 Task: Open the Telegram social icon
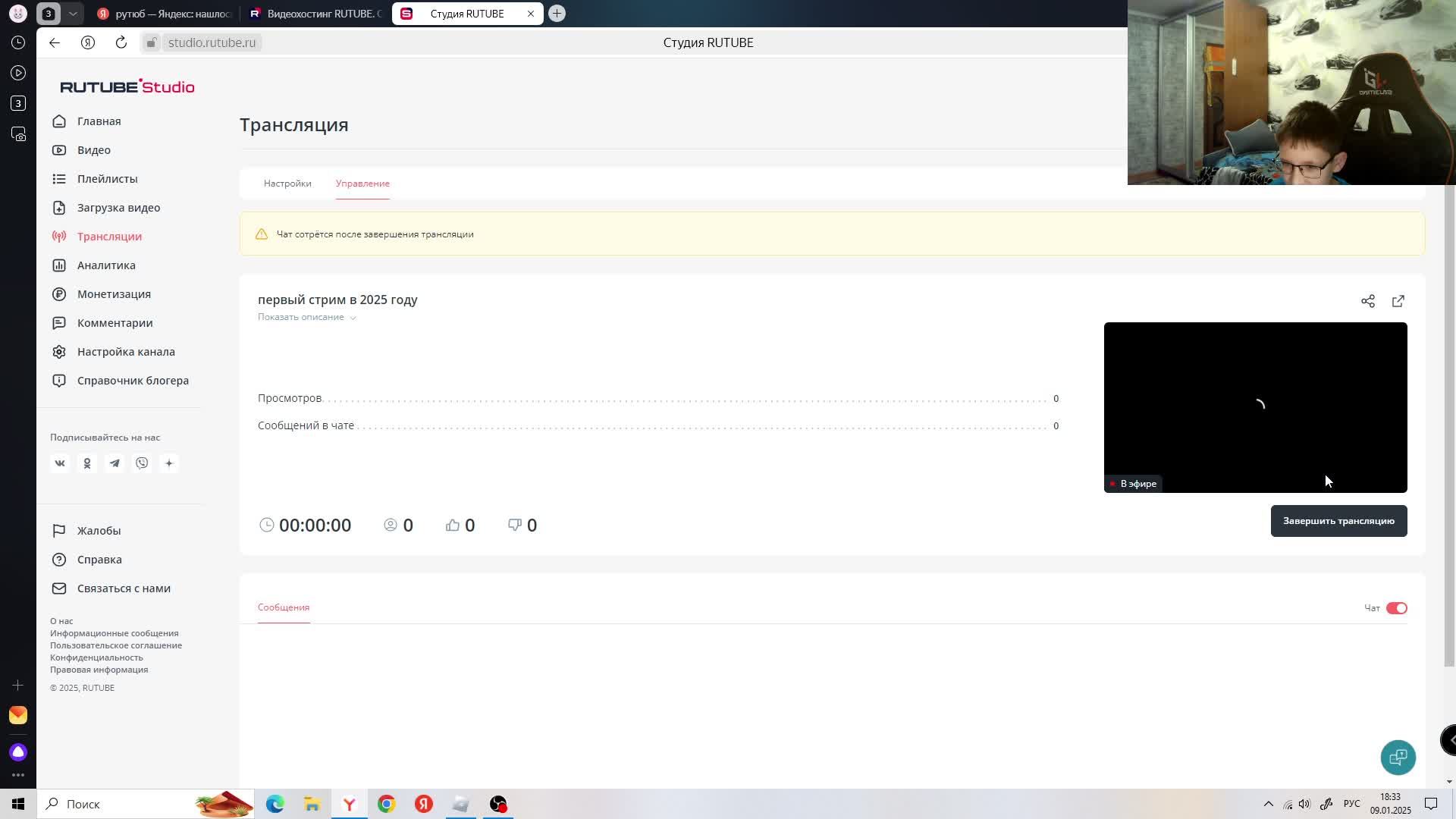(x=115, y=463)
